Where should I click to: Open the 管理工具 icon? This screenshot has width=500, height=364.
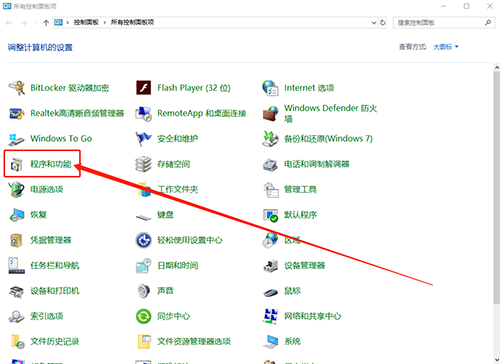271,190
